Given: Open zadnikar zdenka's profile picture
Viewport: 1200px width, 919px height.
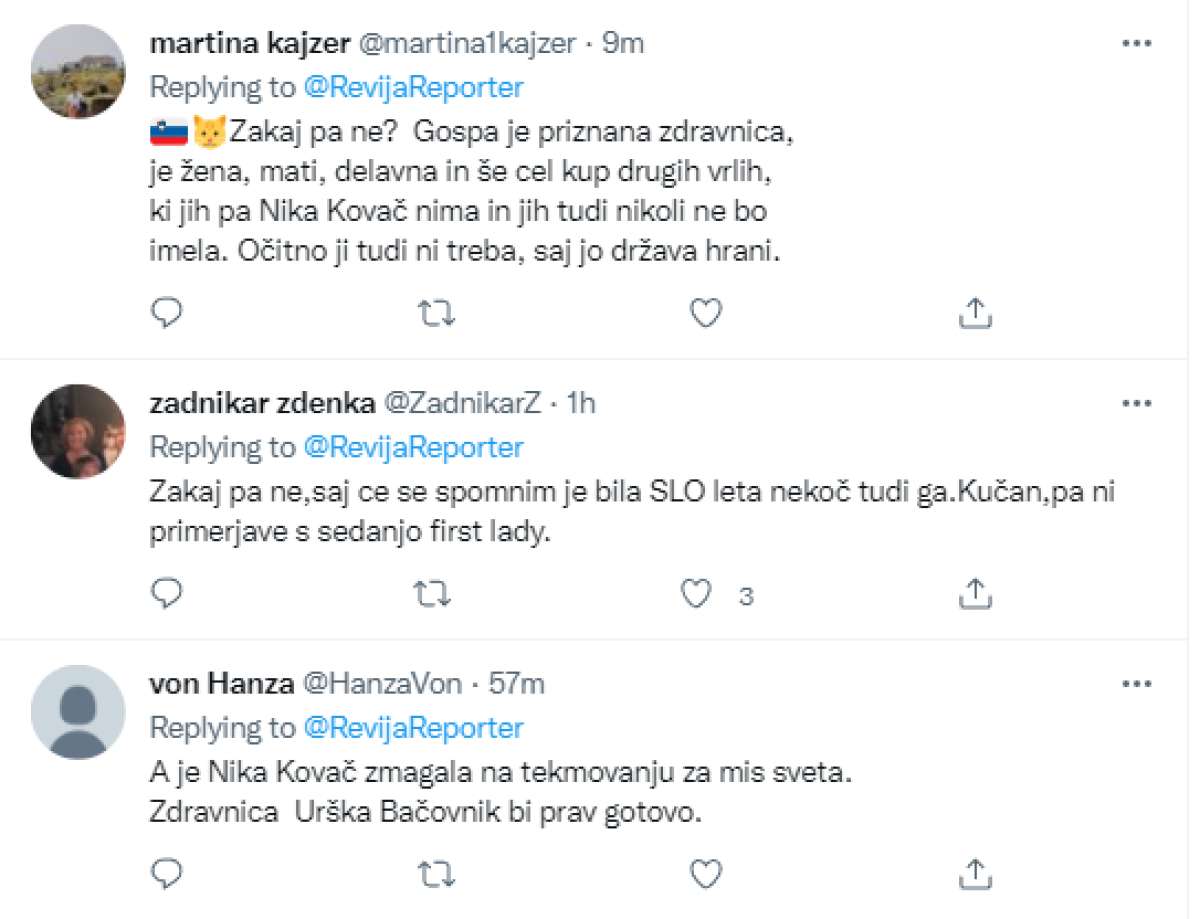Looking at the screenshot, I should click(78, 431).
